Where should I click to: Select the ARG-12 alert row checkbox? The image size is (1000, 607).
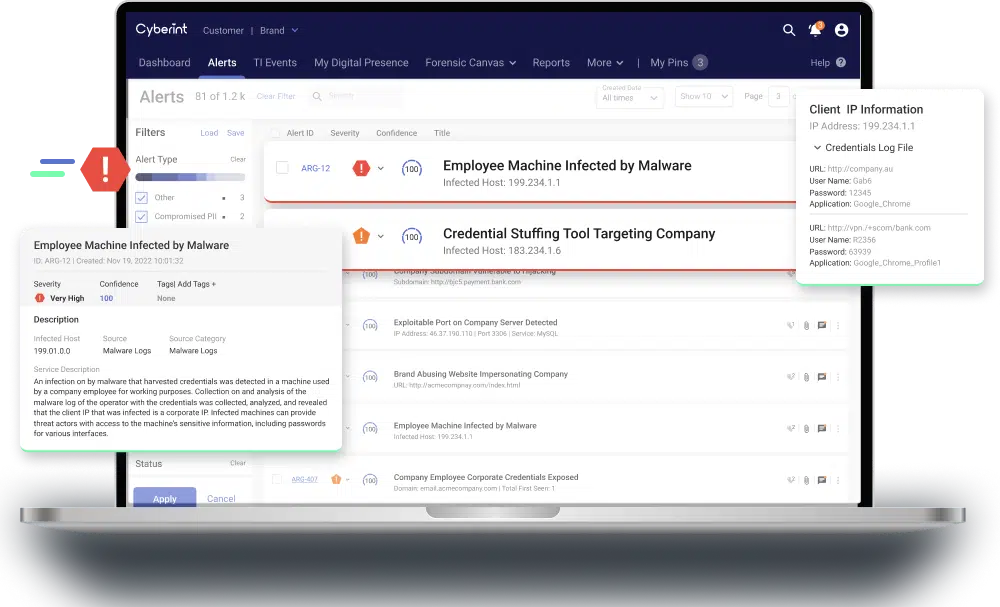click(282, 168)
